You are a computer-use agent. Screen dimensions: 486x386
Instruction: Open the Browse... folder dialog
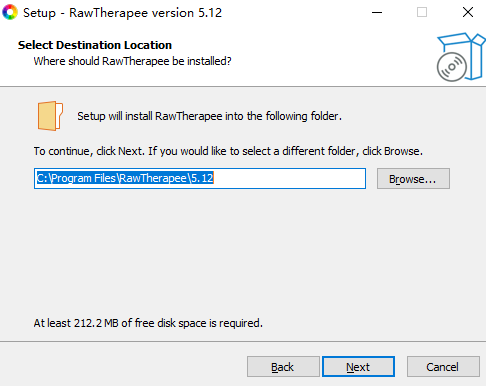click(413, 179)
